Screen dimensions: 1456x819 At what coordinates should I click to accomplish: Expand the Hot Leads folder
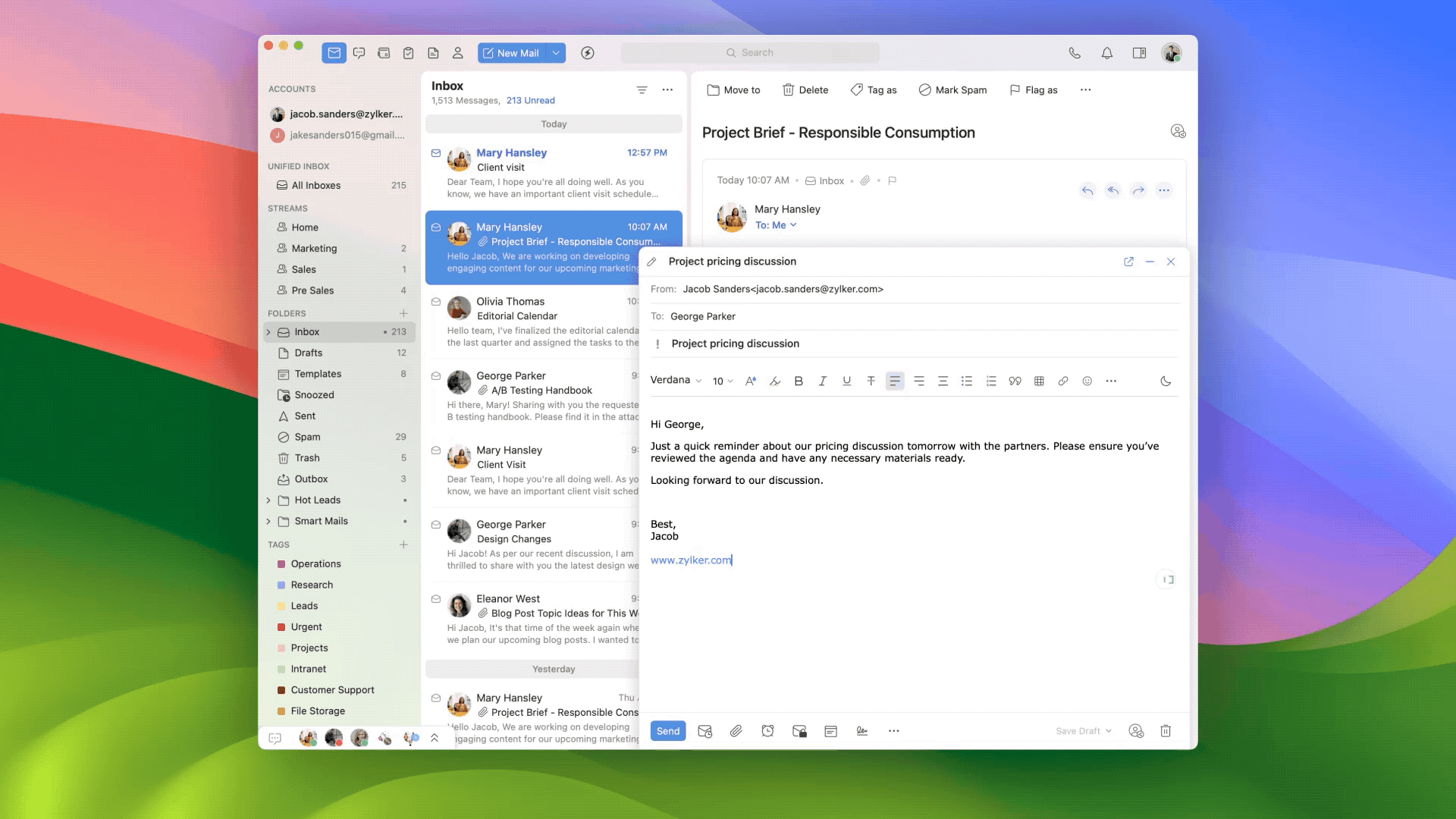point(268,500)
